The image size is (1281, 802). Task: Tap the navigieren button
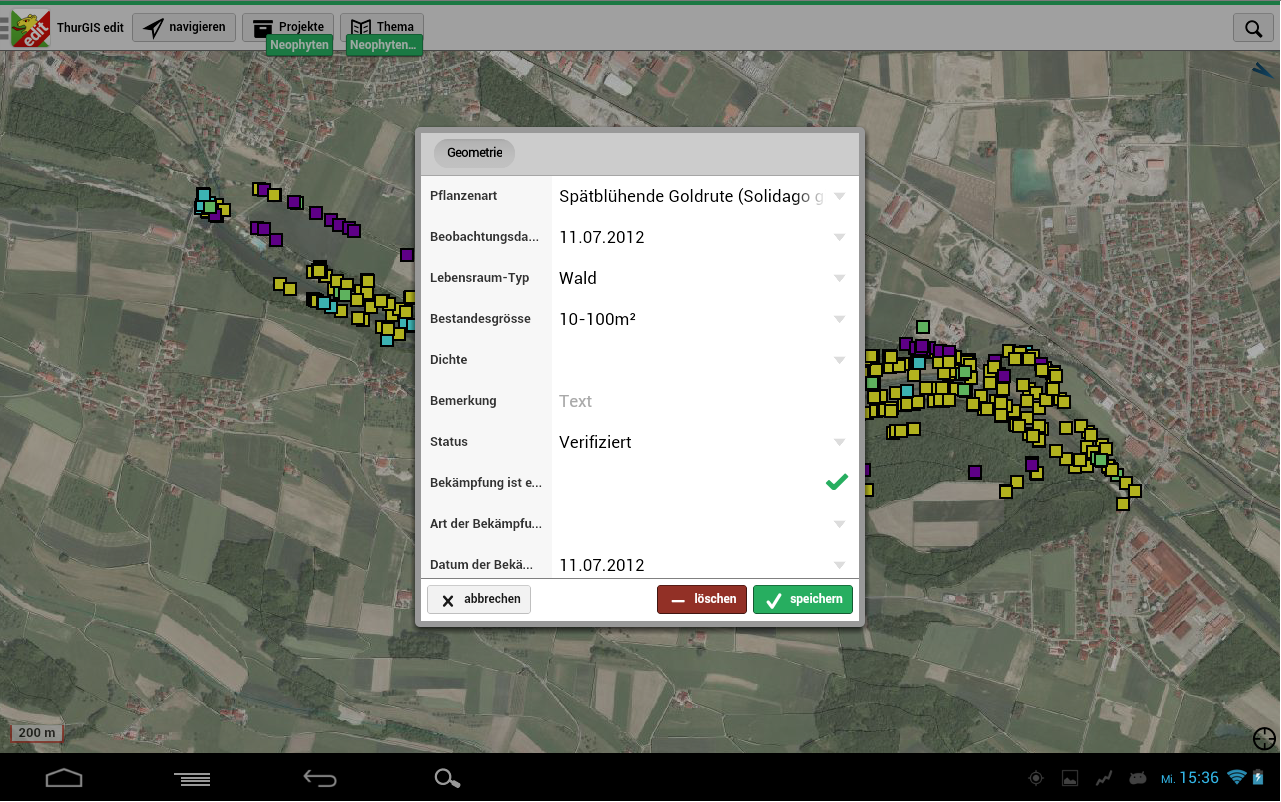point(184,28)
